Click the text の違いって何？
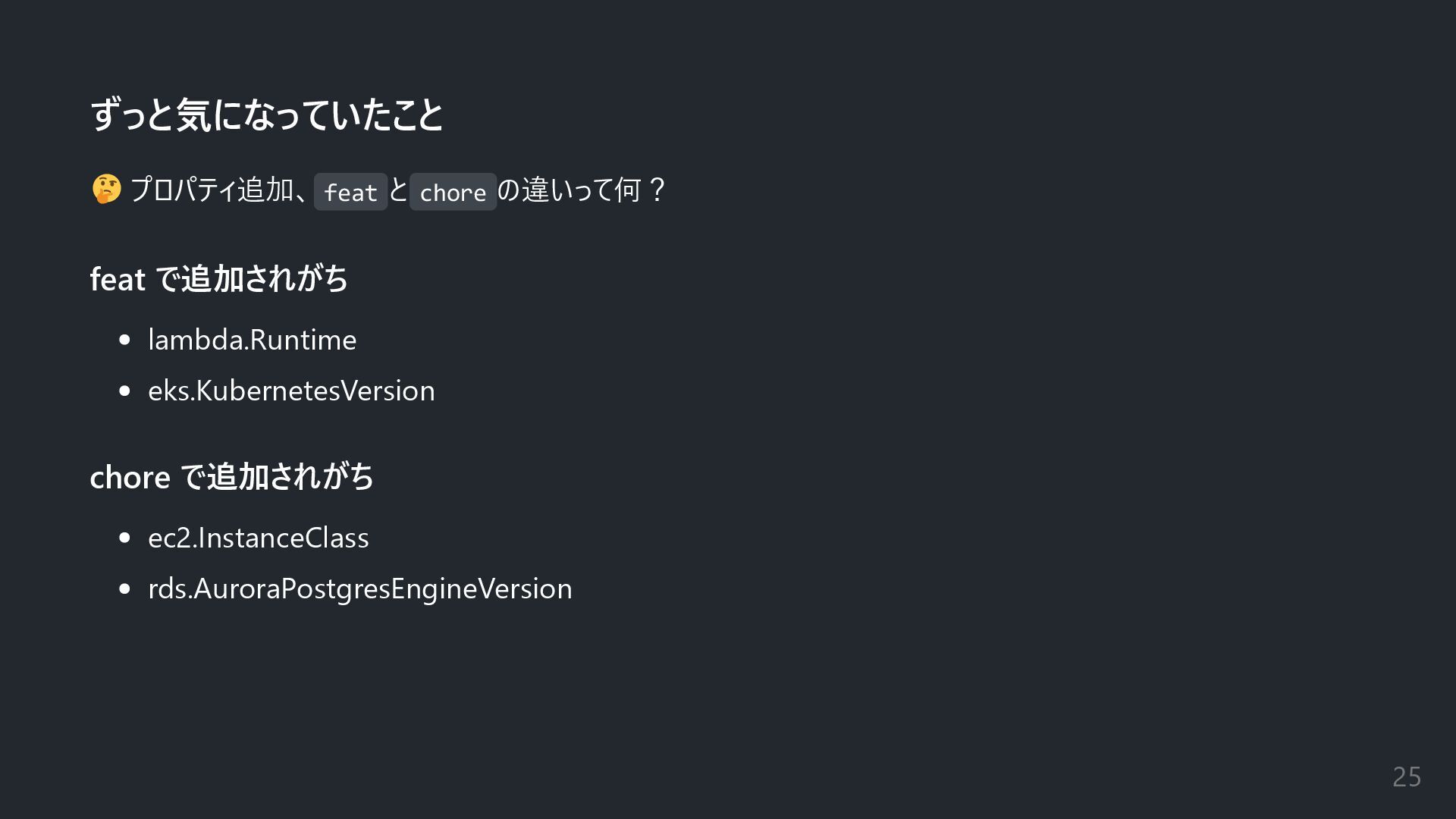This screenshot has width=1456, height=819. point(582,190)
